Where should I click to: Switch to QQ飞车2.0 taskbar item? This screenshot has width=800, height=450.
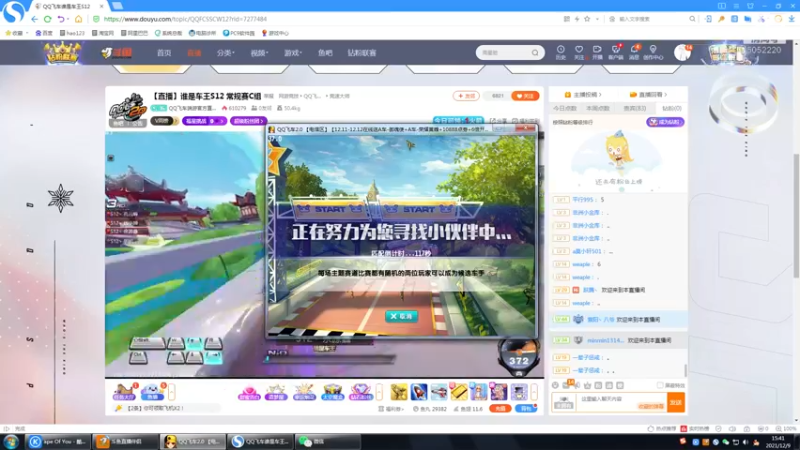tap(192, 441)
